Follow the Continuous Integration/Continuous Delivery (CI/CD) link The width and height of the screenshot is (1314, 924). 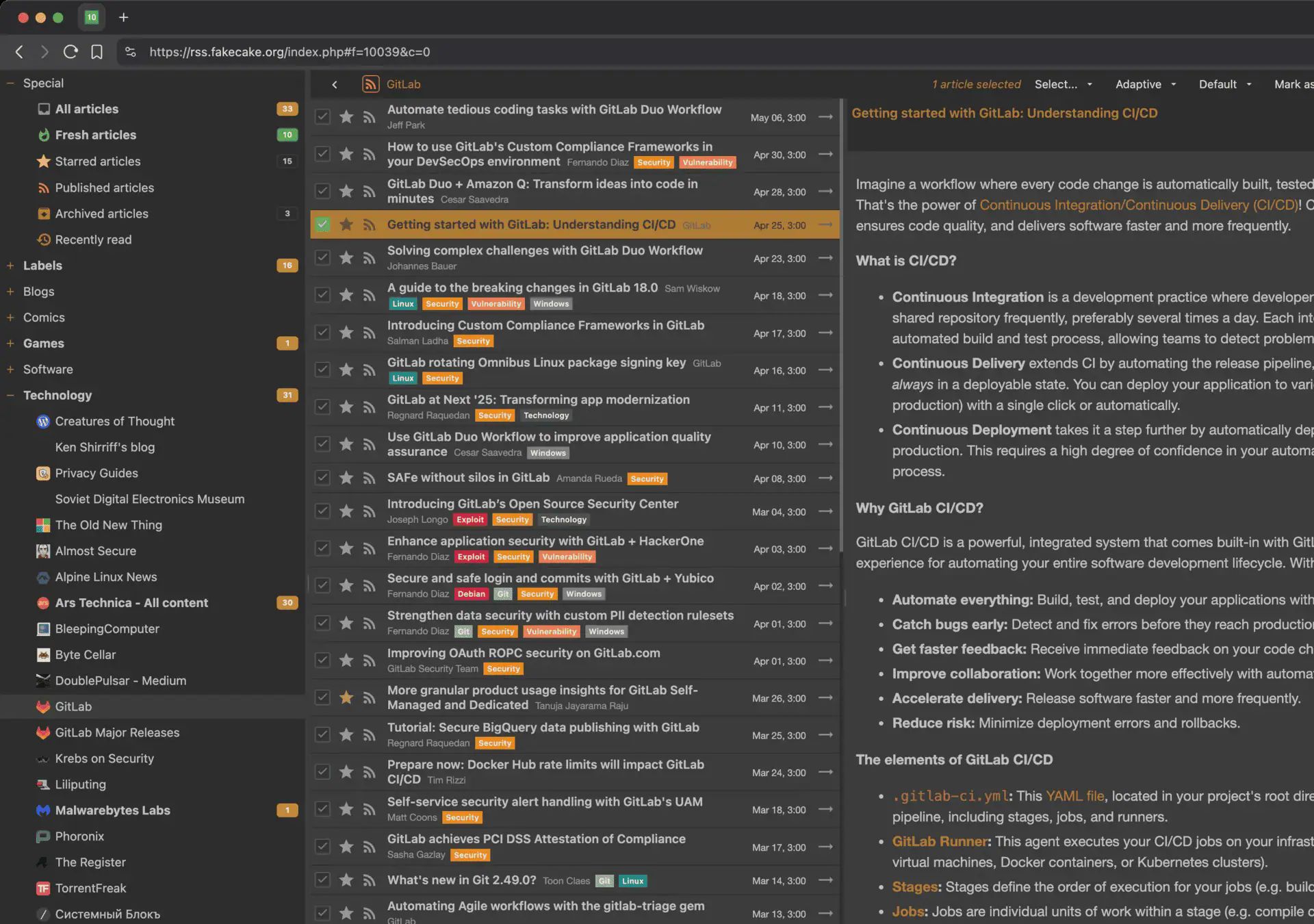[x=1138, y=205]
